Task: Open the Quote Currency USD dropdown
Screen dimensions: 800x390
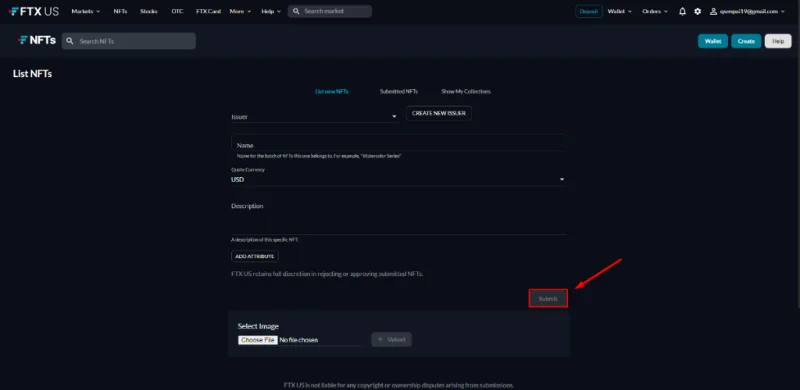Action: point(398,180)
